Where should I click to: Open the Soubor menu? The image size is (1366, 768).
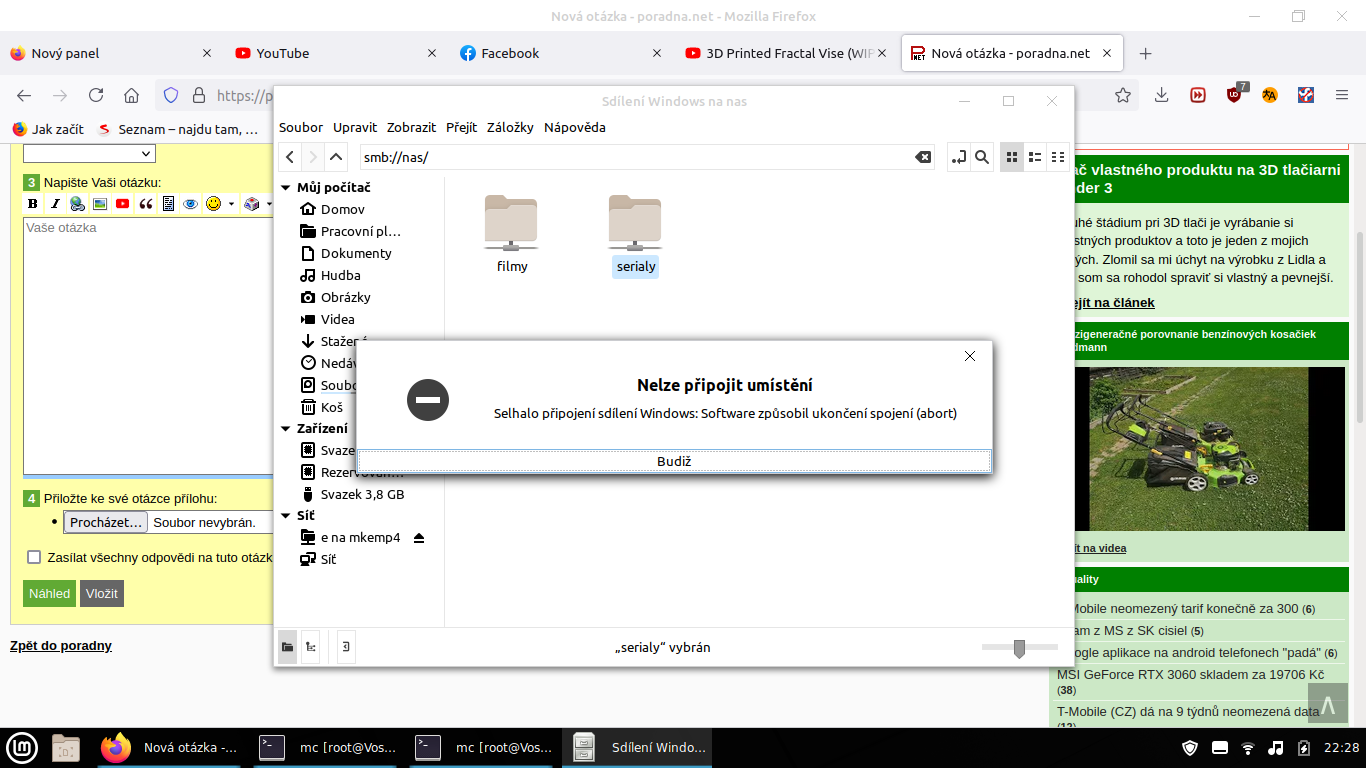pyautogui.click(x=301, y=127)
